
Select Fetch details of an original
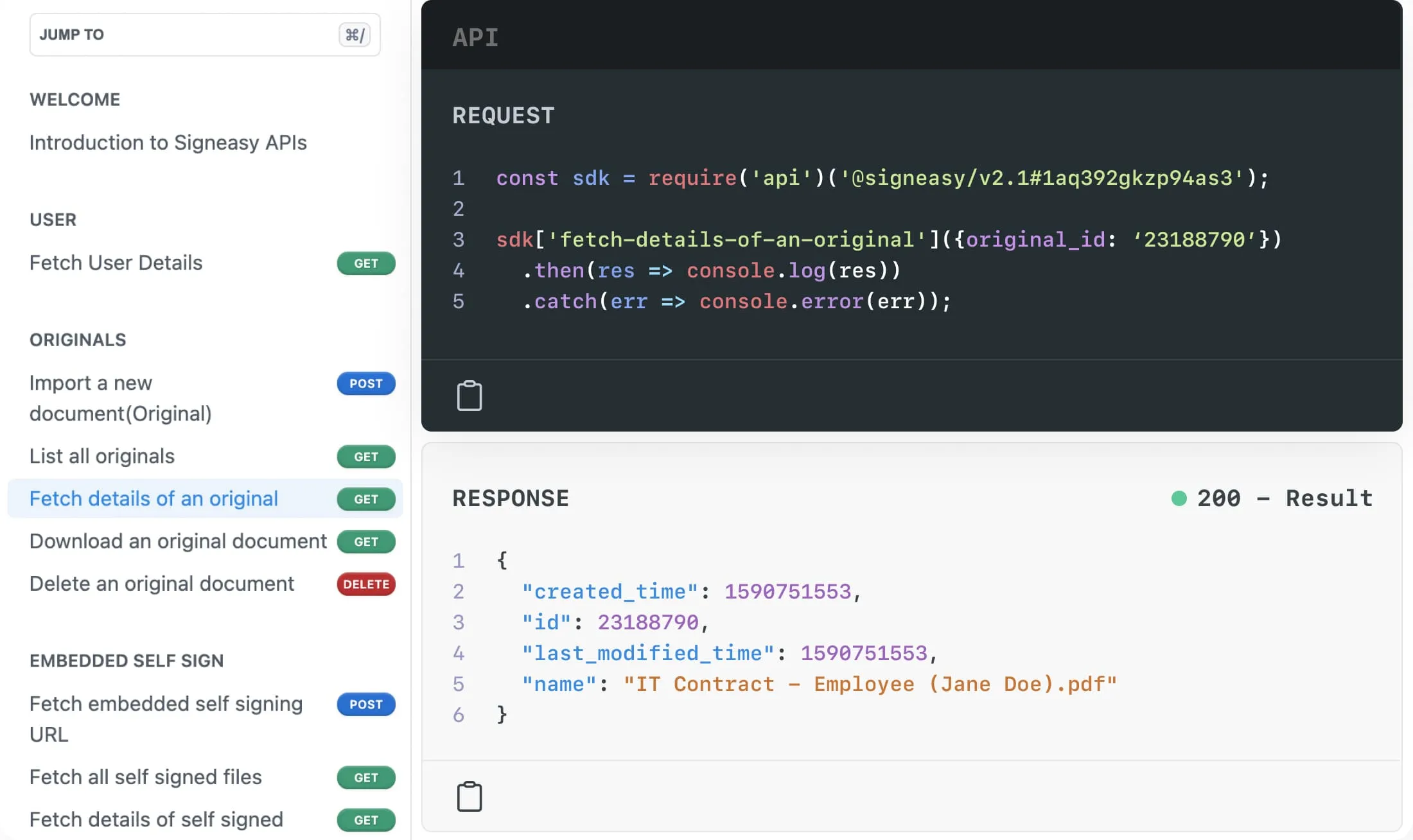pos(154,498)
